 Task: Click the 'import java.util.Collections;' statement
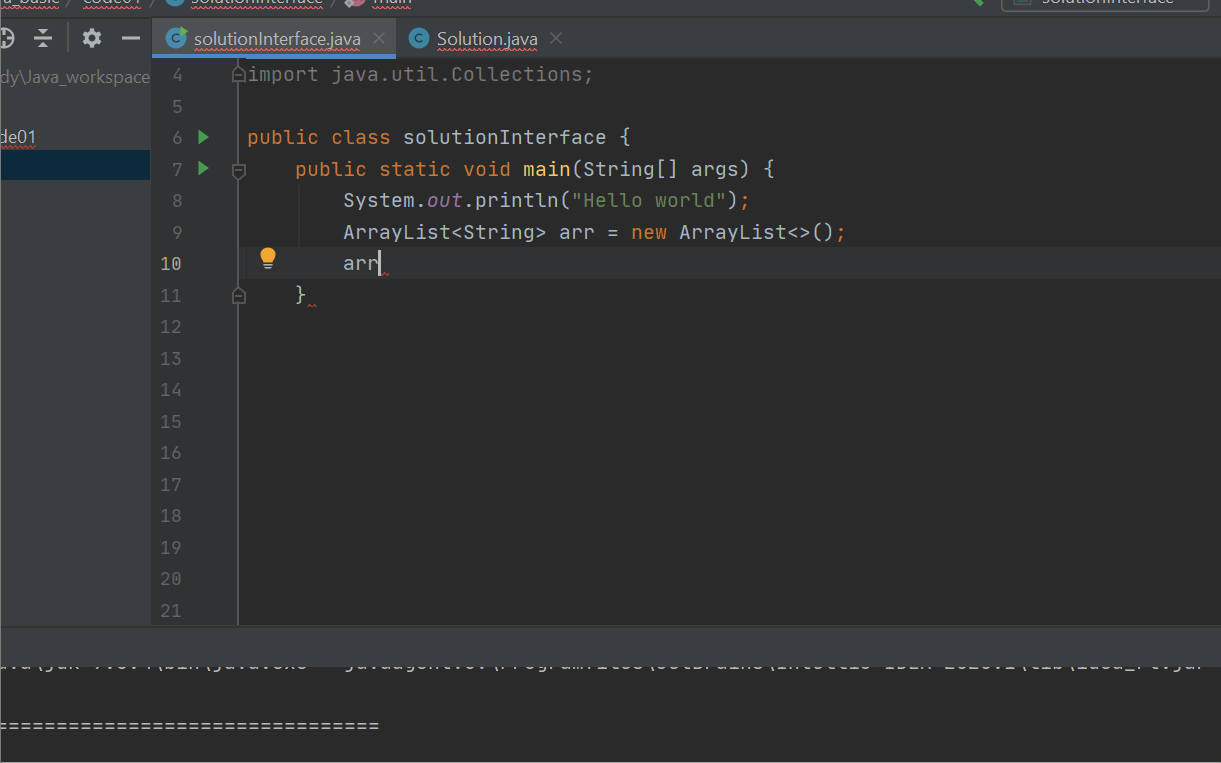420,74
